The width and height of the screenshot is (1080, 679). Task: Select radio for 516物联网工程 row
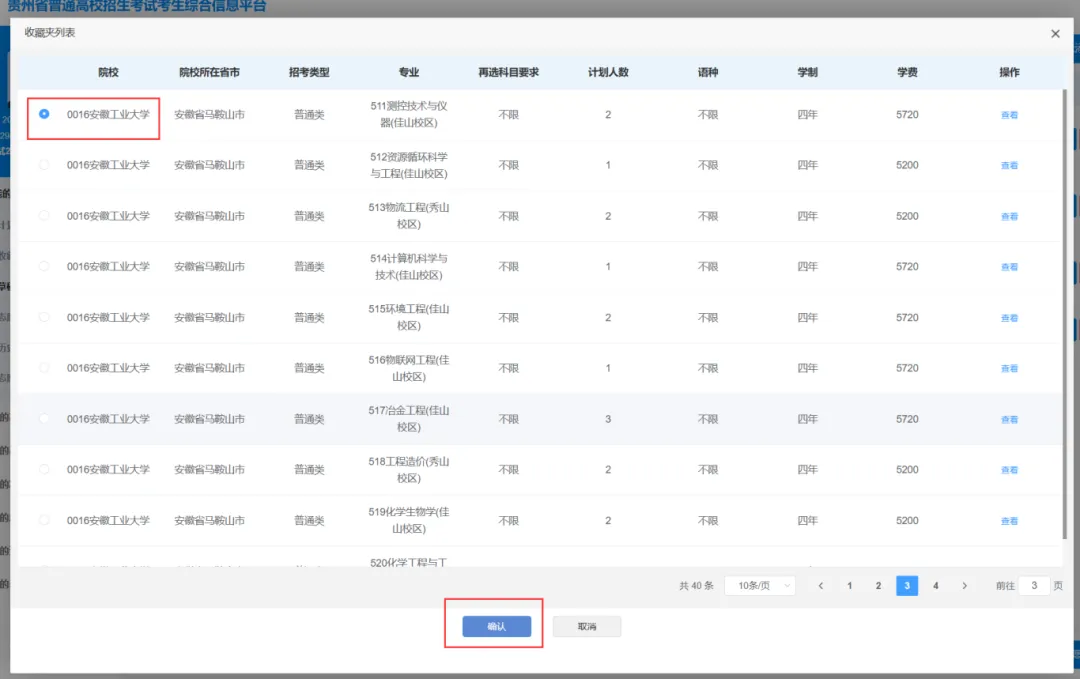(44, 368)
